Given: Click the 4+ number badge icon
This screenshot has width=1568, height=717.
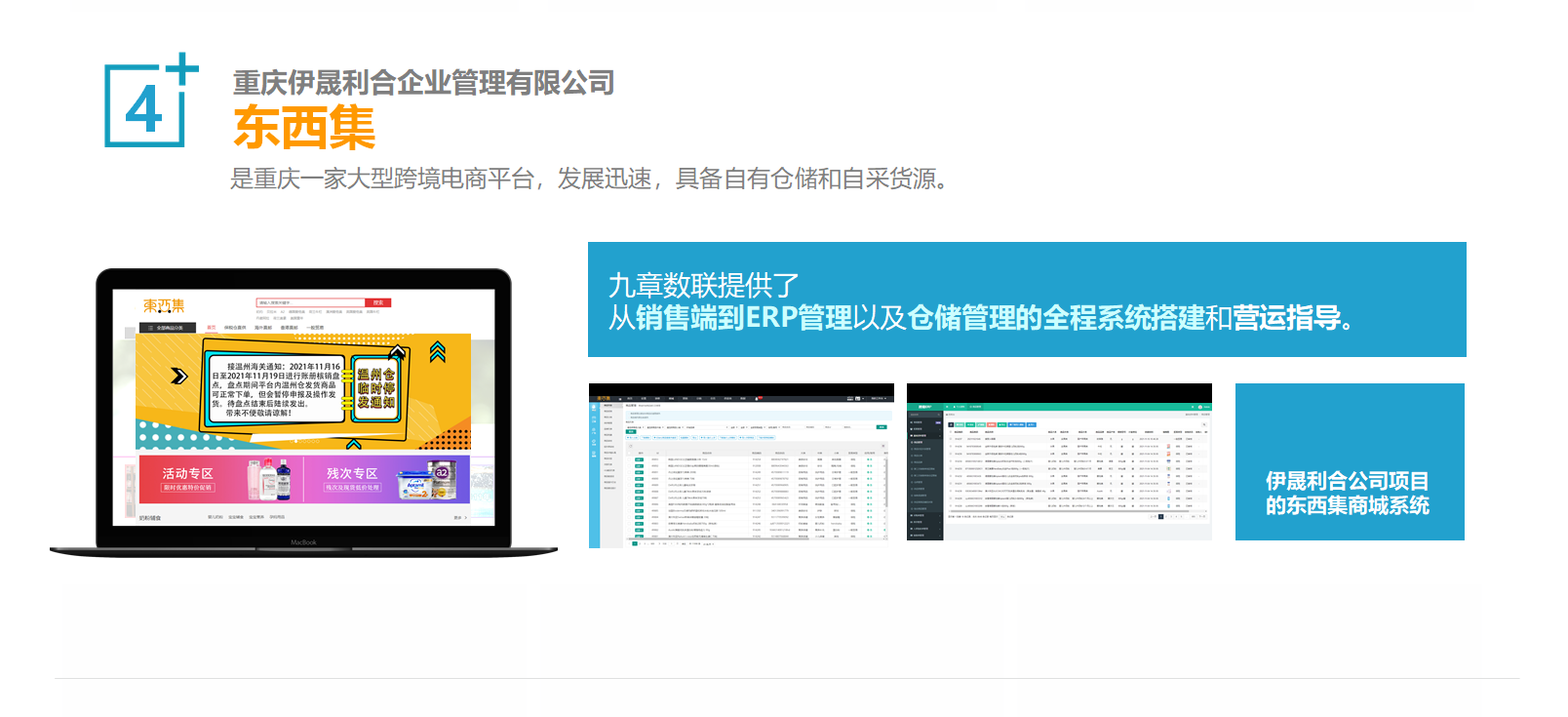Looking at the screenshot, I should (x=151, y=100).
